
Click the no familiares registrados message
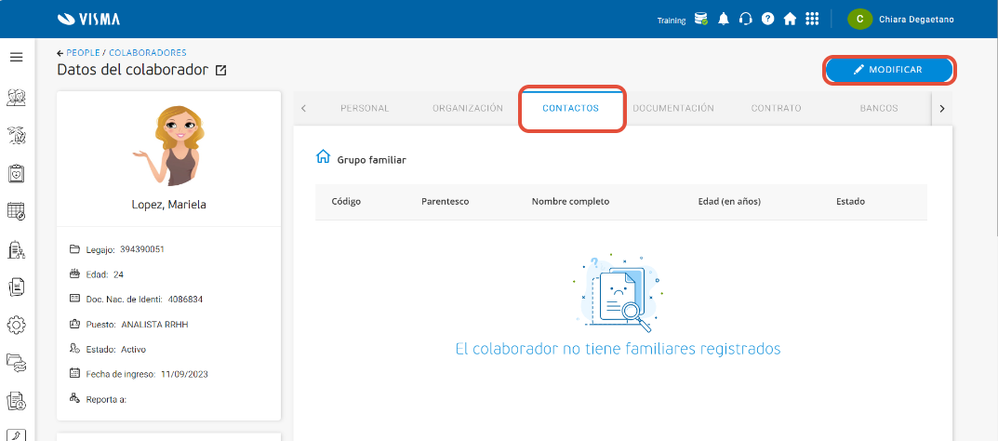(x=618, y=349)
